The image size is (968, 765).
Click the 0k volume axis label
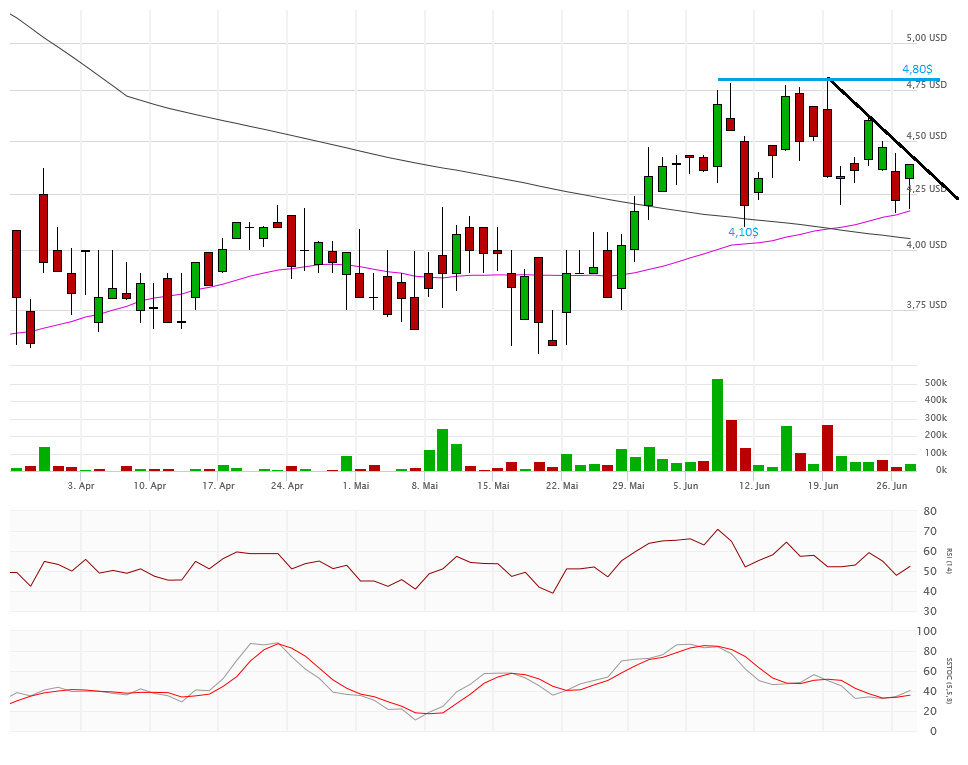[x=939, y=470]
